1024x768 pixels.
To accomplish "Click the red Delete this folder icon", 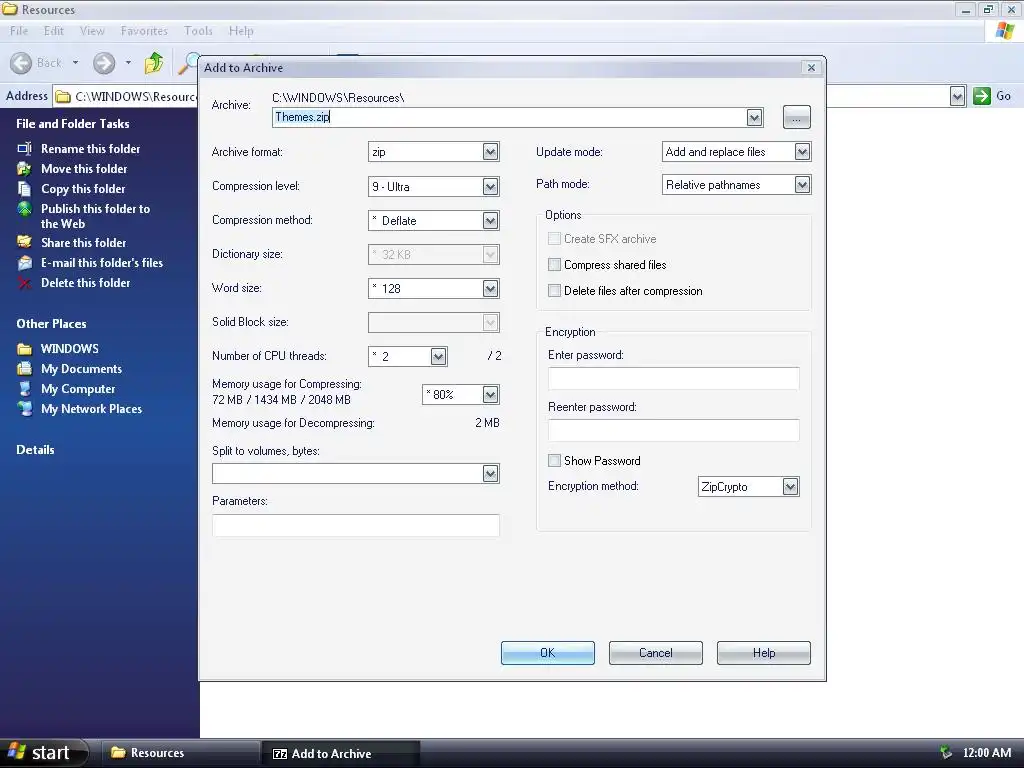I will 24,283.
